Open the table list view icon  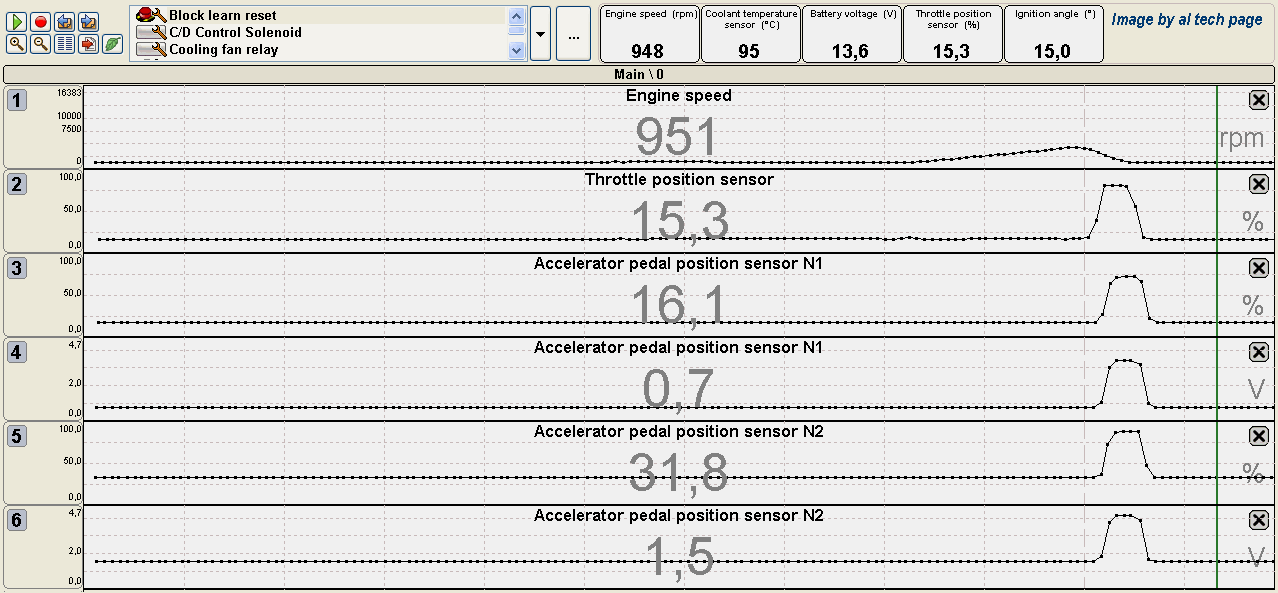click(64, 44)
